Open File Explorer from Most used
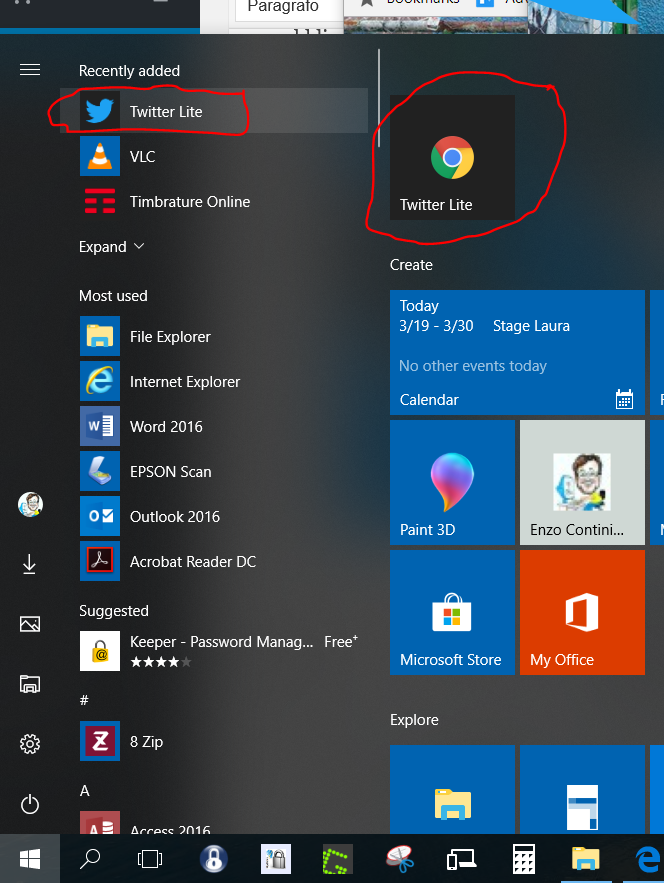The width and height of the screenshot is (664, 883). point(169,337)
